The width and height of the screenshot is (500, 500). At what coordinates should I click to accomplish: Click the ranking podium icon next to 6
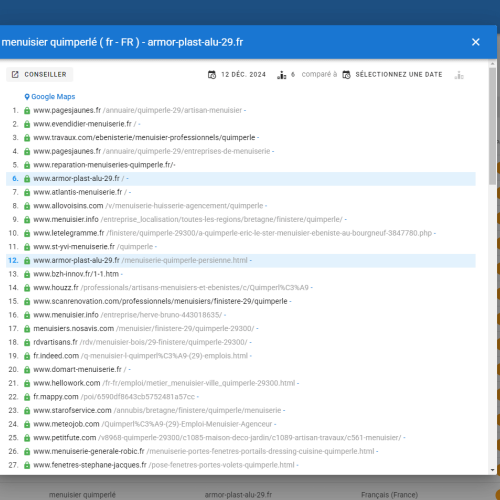(x=282, y=75)
